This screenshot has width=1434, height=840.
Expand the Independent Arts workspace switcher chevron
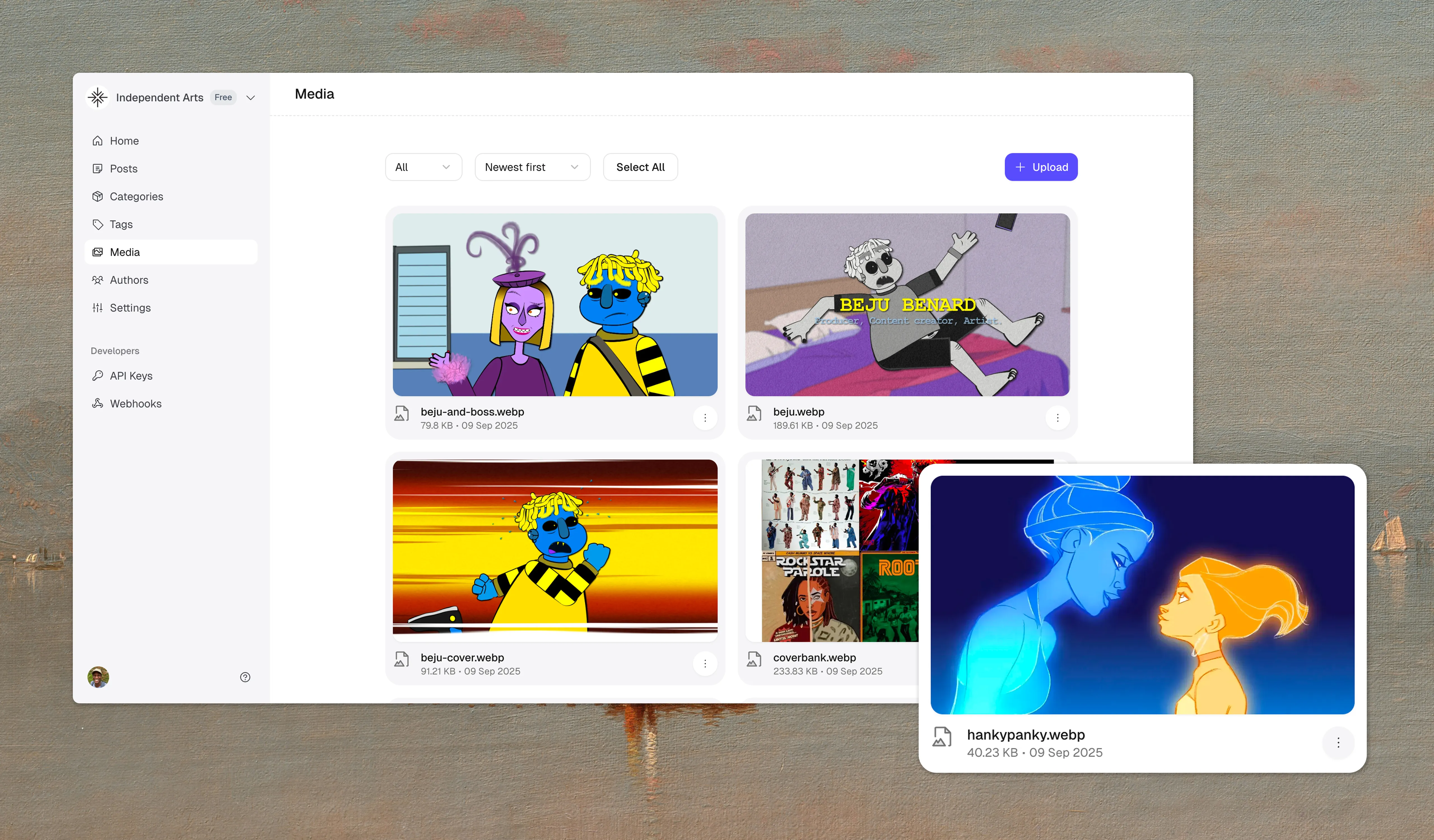click(250, 98)
